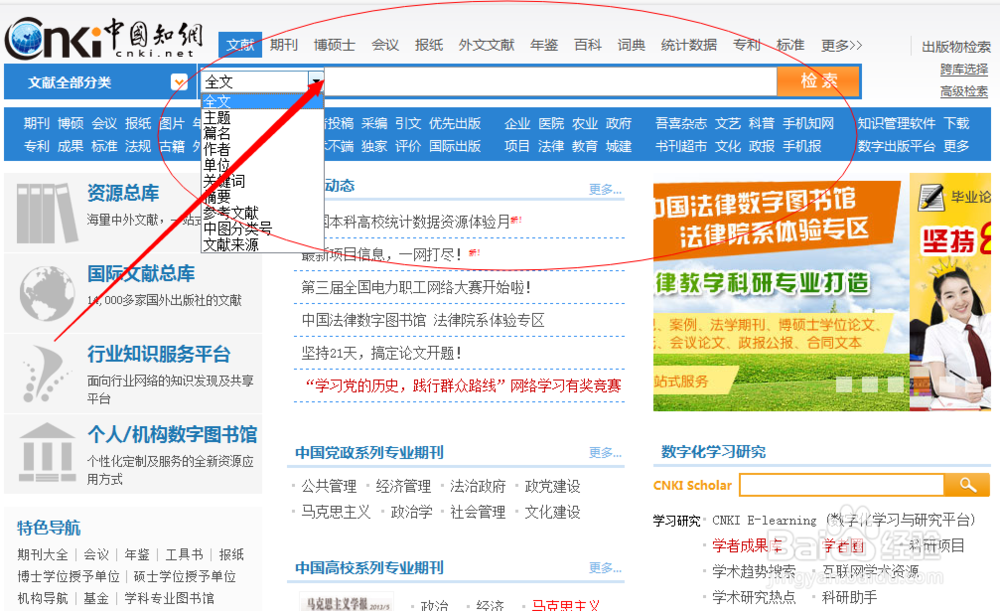The height and width of the screenshot is (611, 1000).
Task: Open 坚持21天，搞定论文开题 news link
Action: 381,353
